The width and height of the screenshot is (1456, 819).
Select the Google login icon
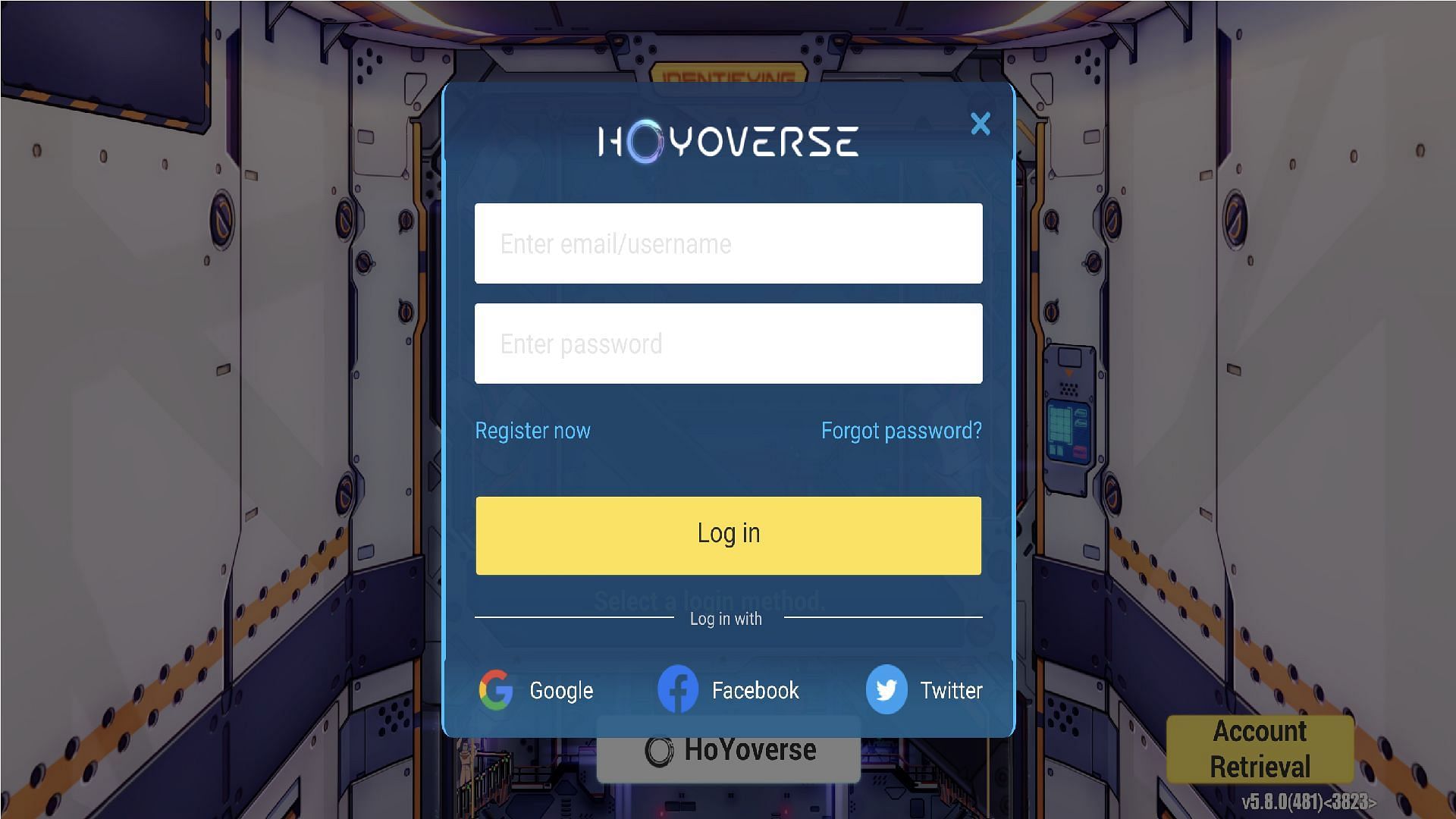[497, 690]
